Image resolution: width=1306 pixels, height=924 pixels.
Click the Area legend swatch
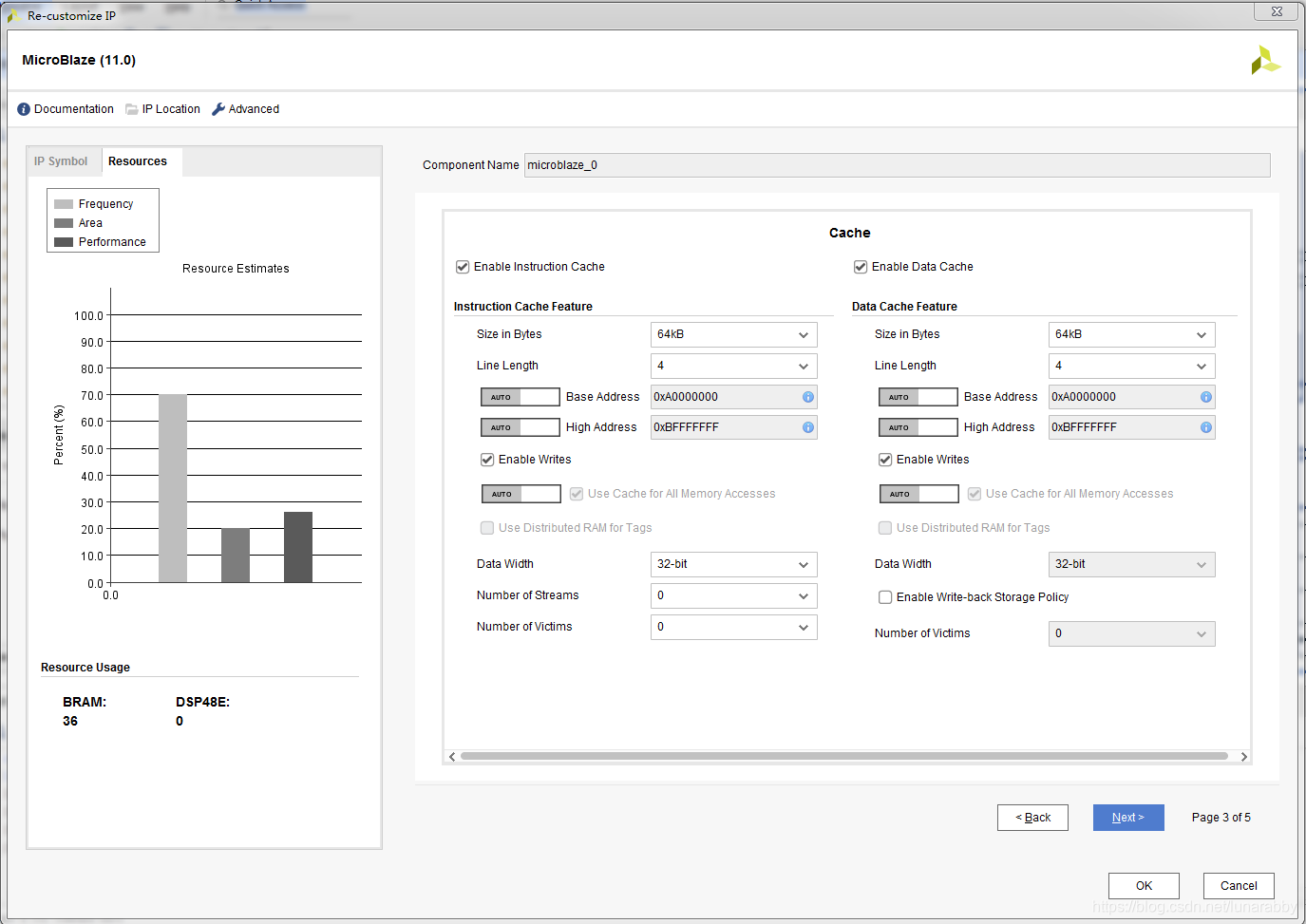(x=64, y=223)
